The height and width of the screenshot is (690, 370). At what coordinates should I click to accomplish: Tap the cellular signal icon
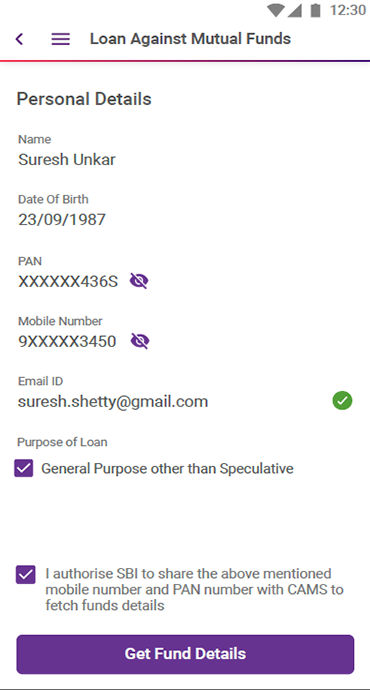[x=294, y=10]
